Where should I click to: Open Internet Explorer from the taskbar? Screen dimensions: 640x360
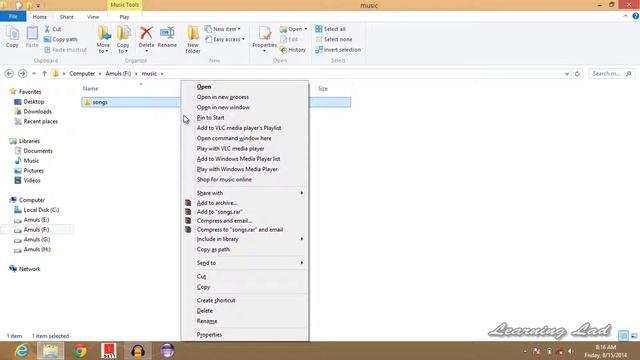[21, 351]
